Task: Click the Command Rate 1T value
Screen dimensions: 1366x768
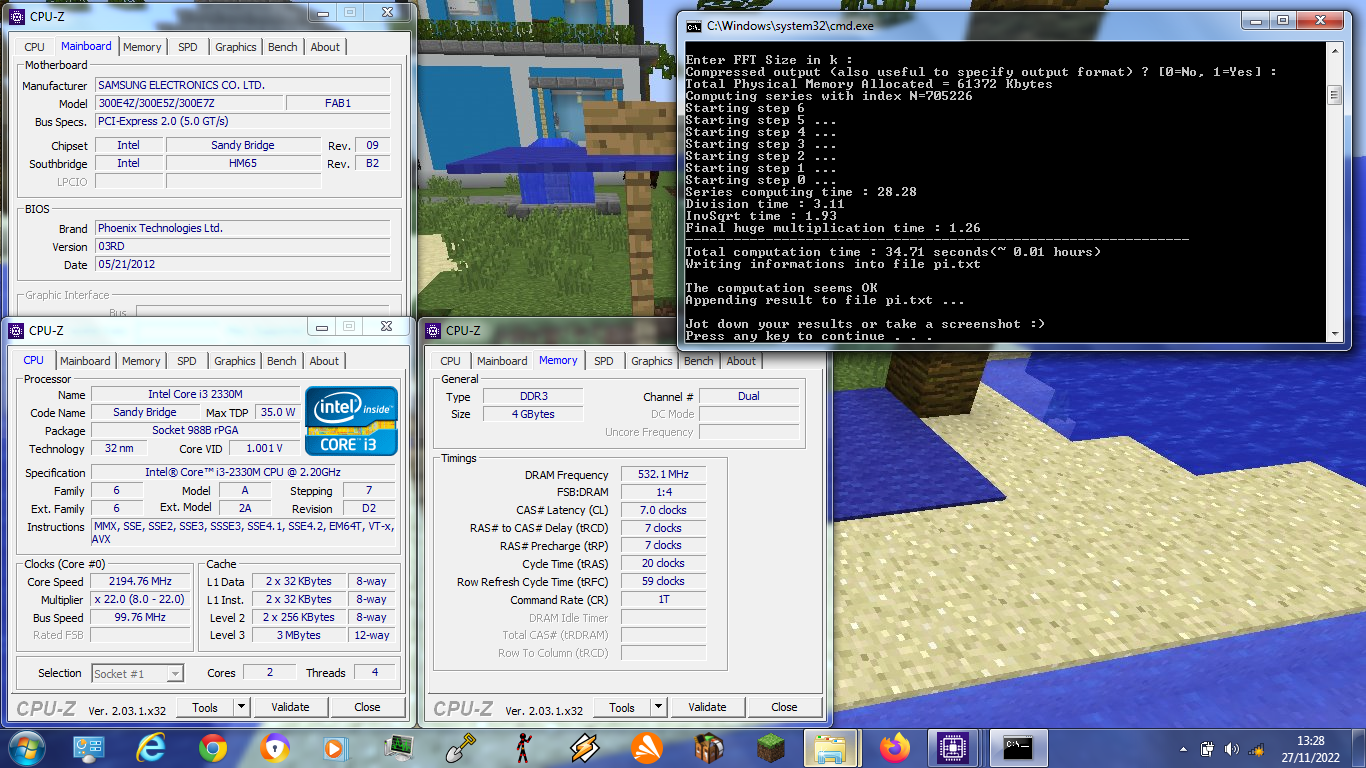Action: (x=663, y=600)
